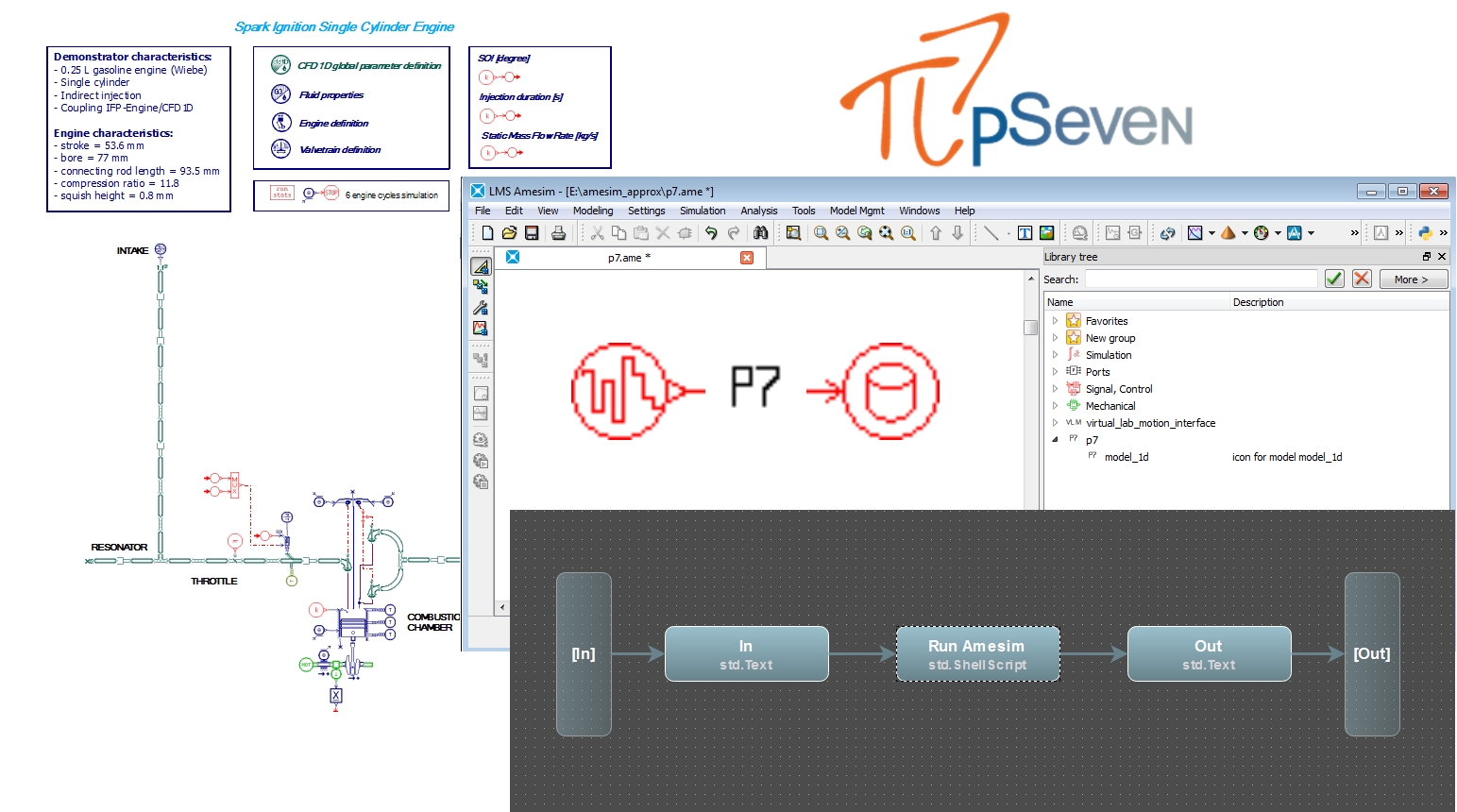Click the dashboard gauge icon
The width and height of the screenshot is (1457, 812).
(x=1261, y=233)
